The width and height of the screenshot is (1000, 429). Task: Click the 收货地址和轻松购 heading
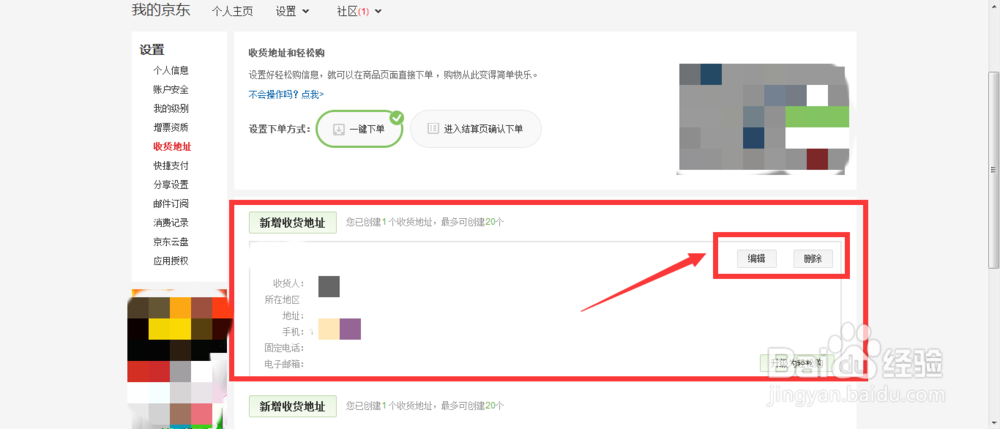tap(287, 52)
